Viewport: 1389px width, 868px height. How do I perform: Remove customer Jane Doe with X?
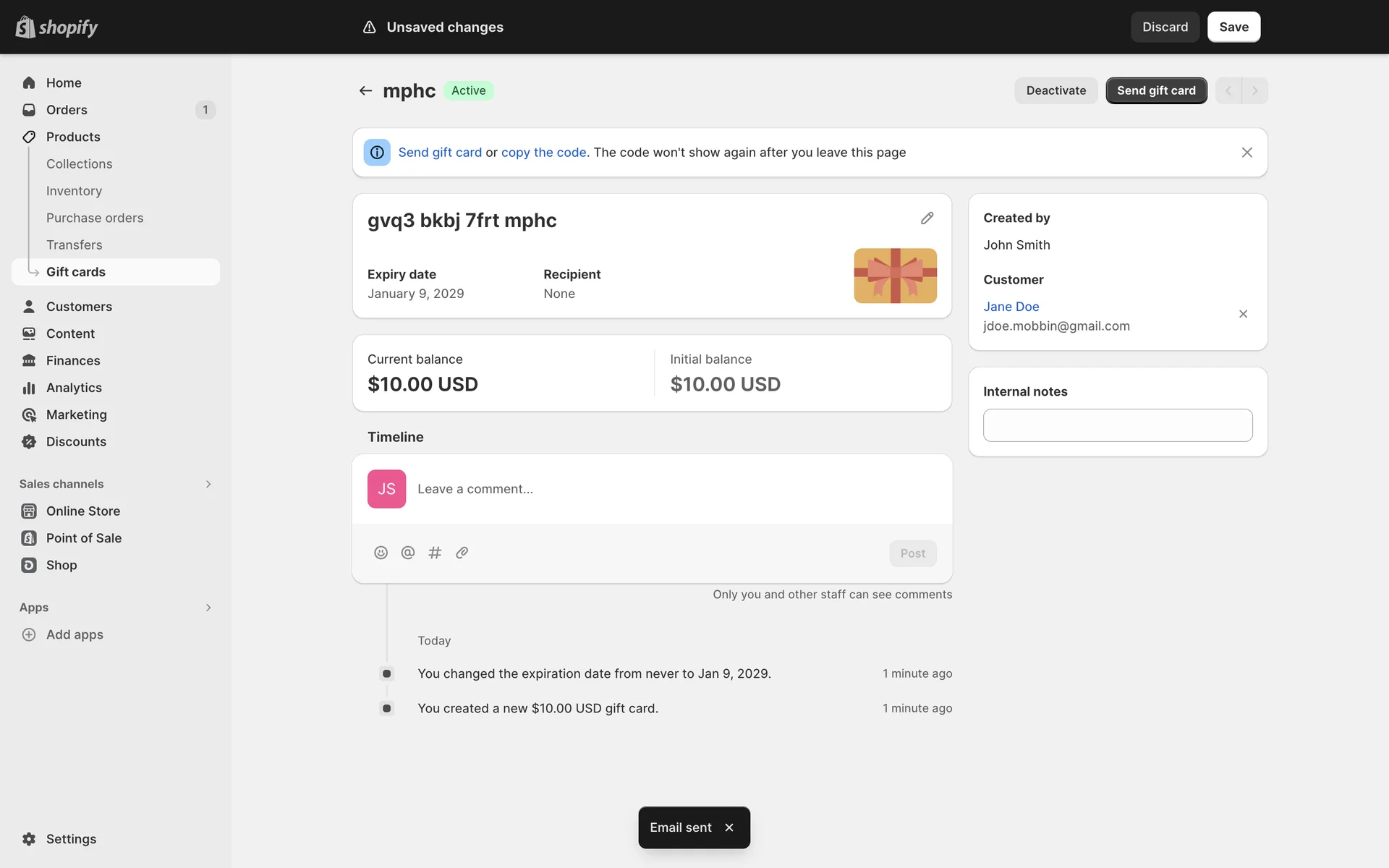tap(1243, 314)
